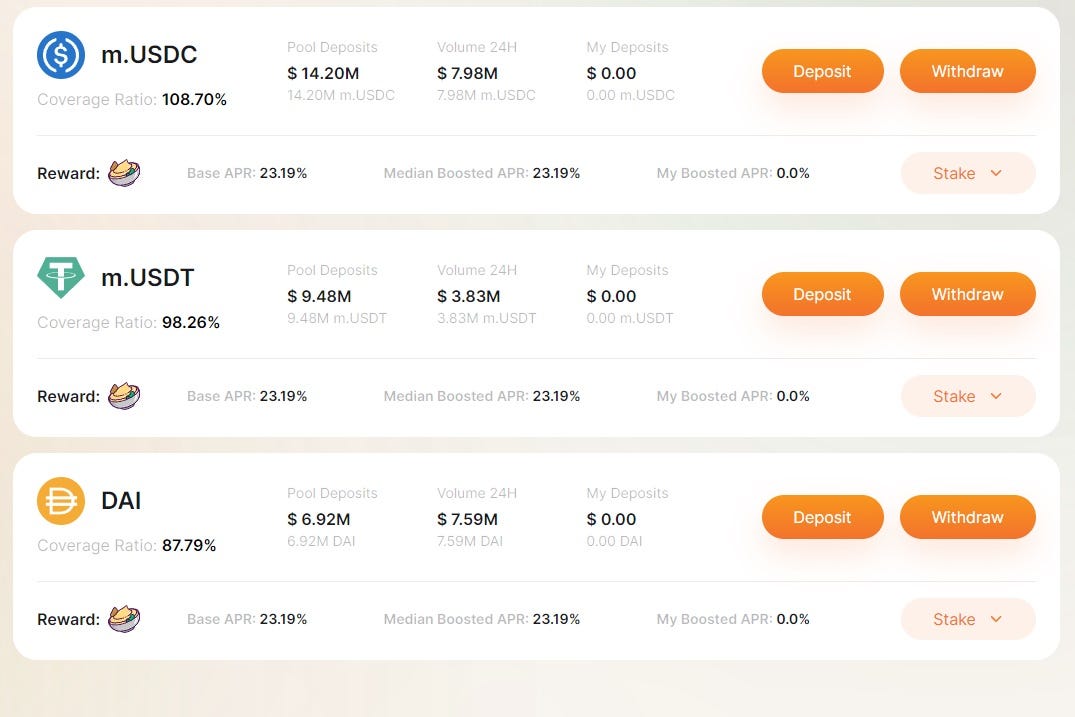Screen dimensions: 1075x717
Task: Click the DAI pool name label
Action: [x=121, y=500]
